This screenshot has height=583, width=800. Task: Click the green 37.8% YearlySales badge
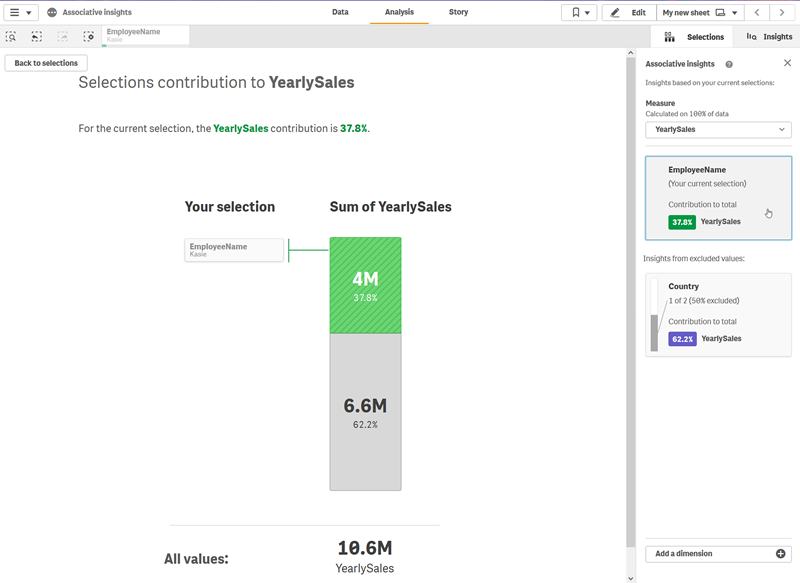(680, 221)
